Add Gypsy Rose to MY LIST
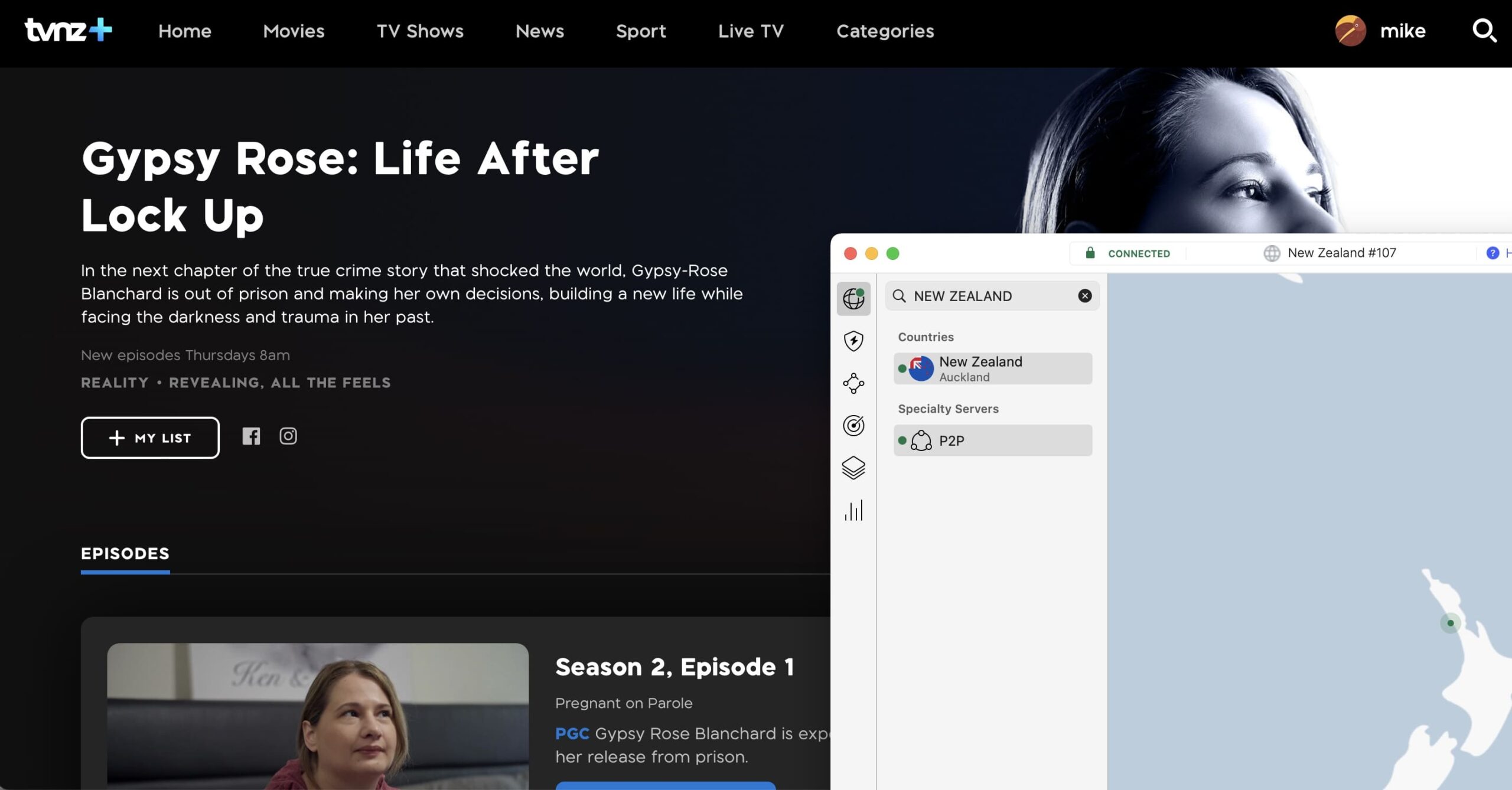Screen dimensions: 1512x790 coord(149,438)
